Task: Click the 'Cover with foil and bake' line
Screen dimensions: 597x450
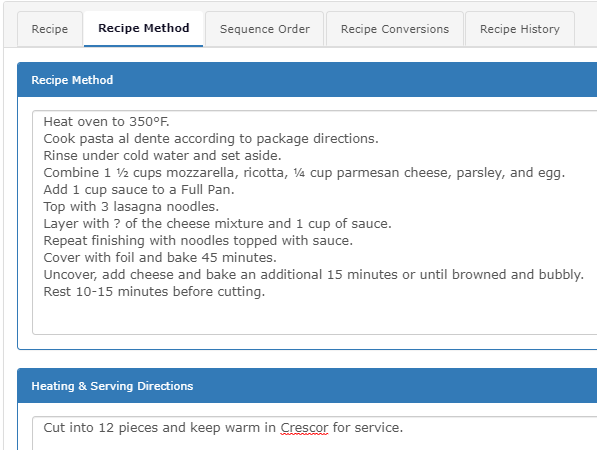Action: [160, 257]
